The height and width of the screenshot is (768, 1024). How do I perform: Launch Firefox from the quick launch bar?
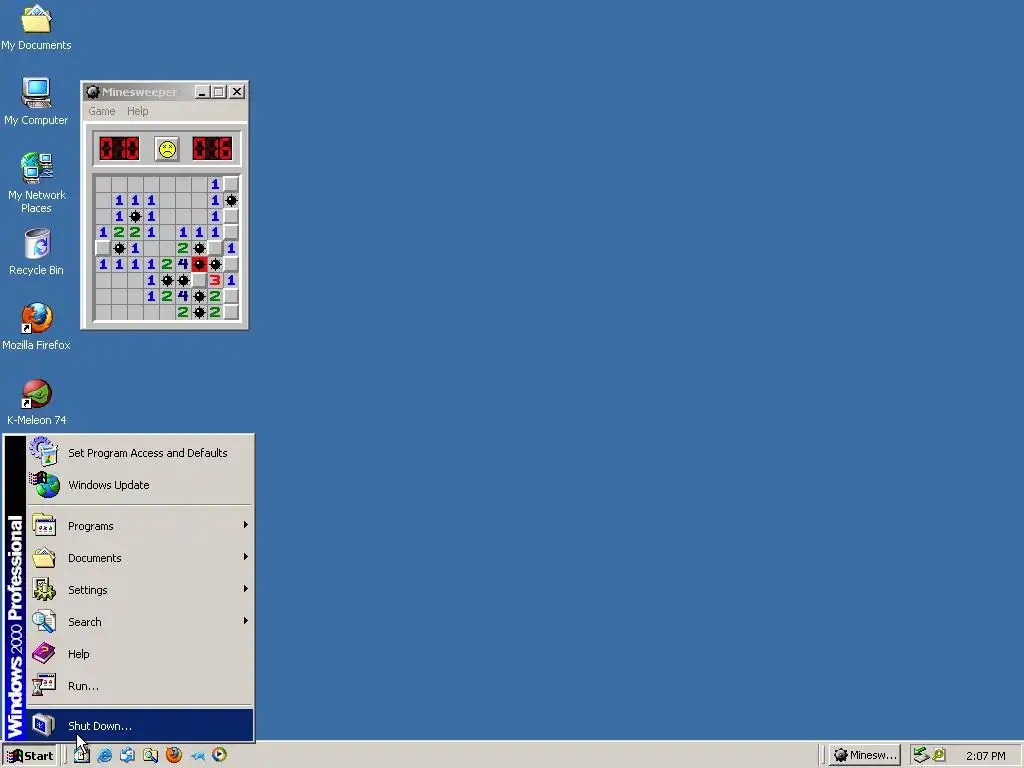[174, 755]
